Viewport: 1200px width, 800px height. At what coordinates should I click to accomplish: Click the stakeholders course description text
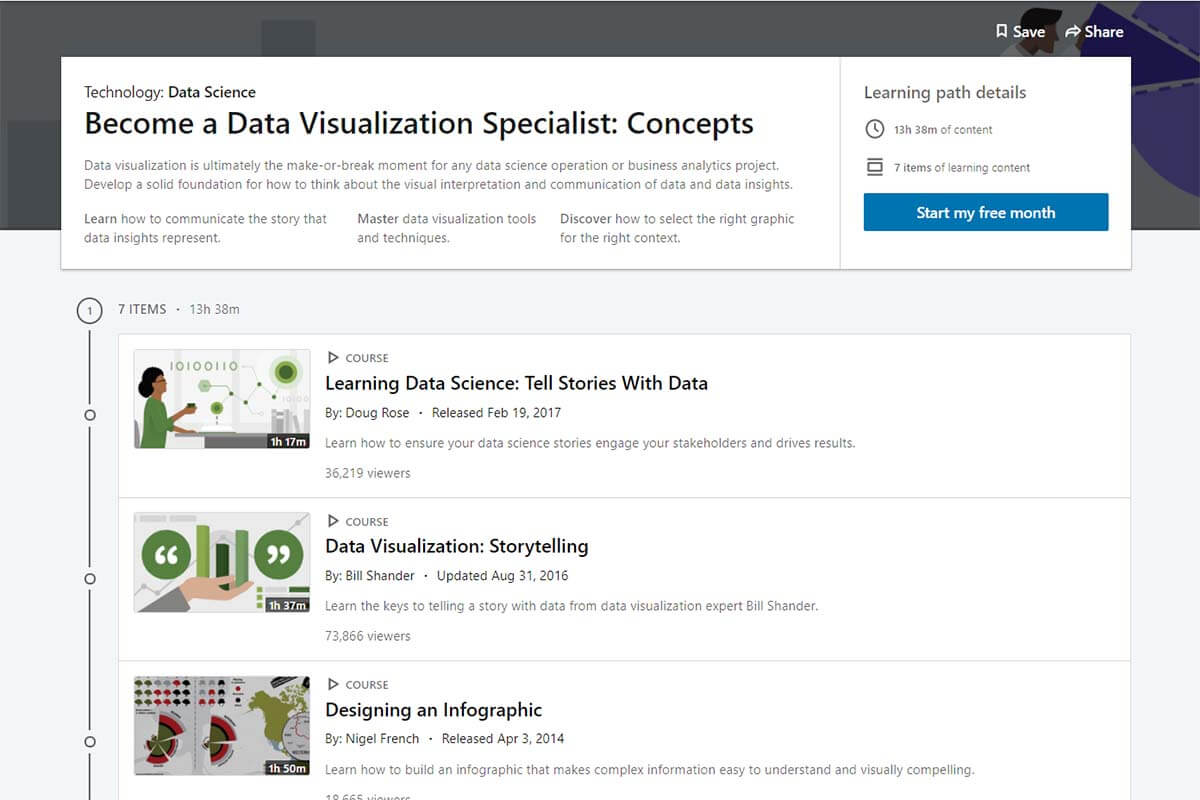coord(590,442)
